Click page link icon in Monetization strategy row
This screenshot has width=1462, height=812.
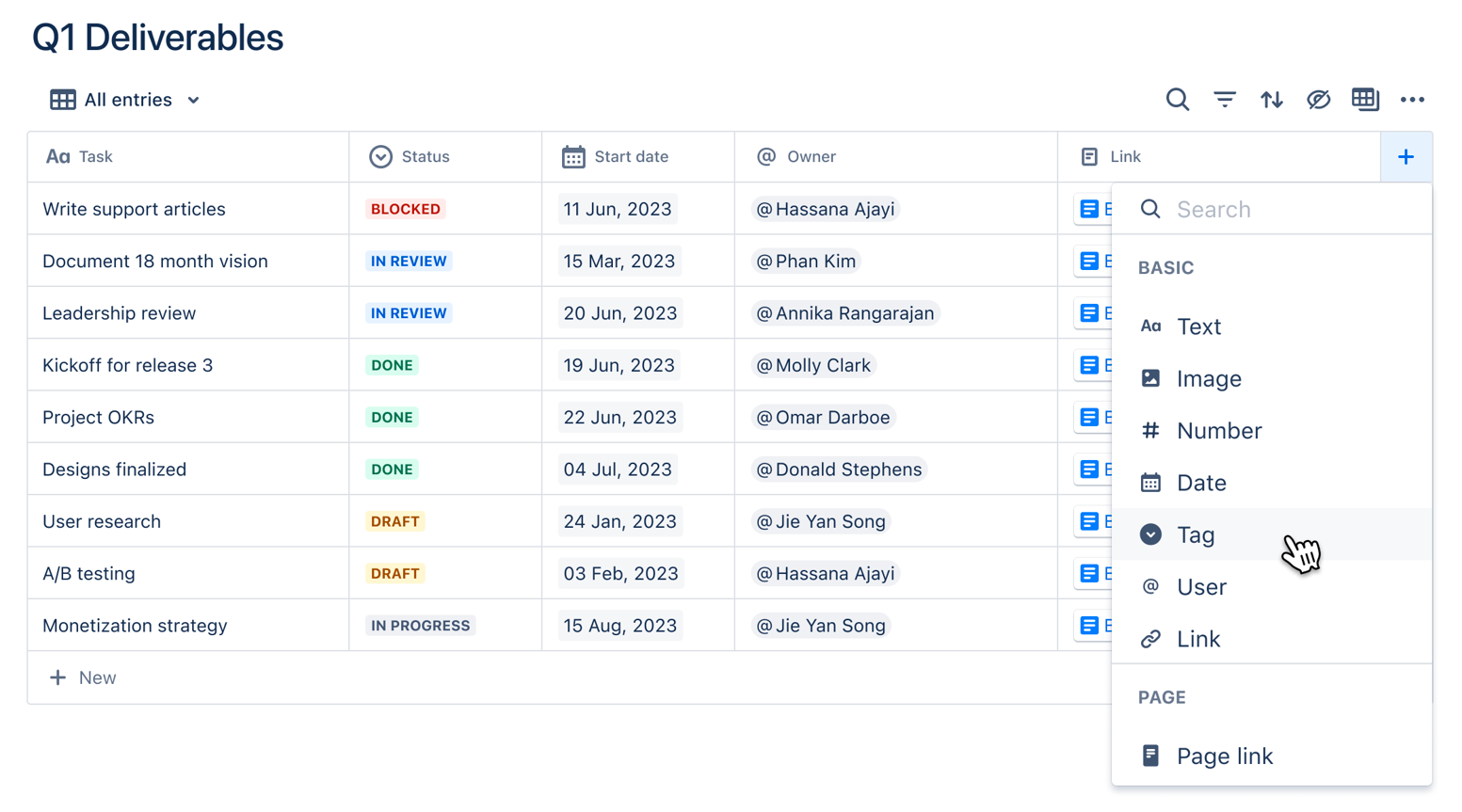1089,626
